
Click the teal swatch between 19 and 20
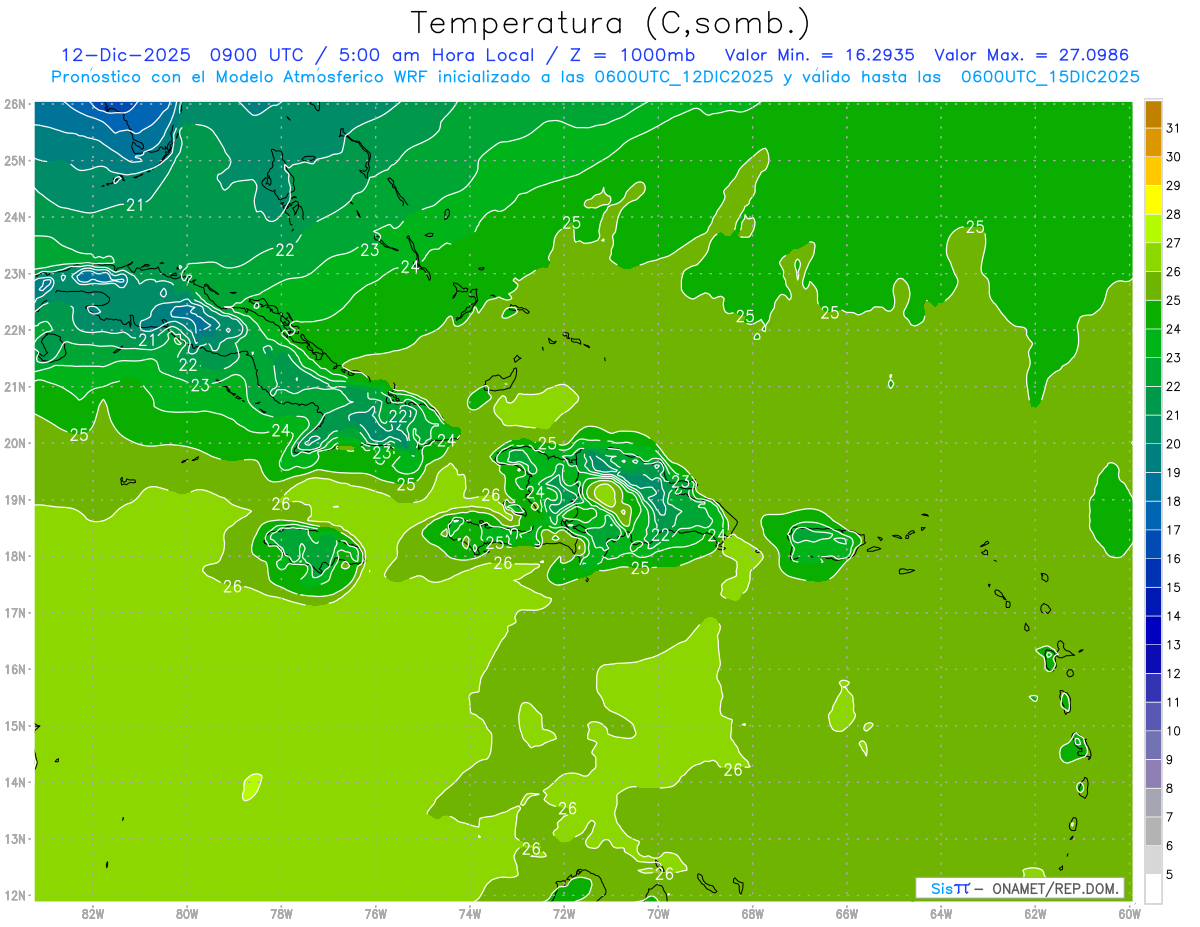click(x=1153, y=458)
